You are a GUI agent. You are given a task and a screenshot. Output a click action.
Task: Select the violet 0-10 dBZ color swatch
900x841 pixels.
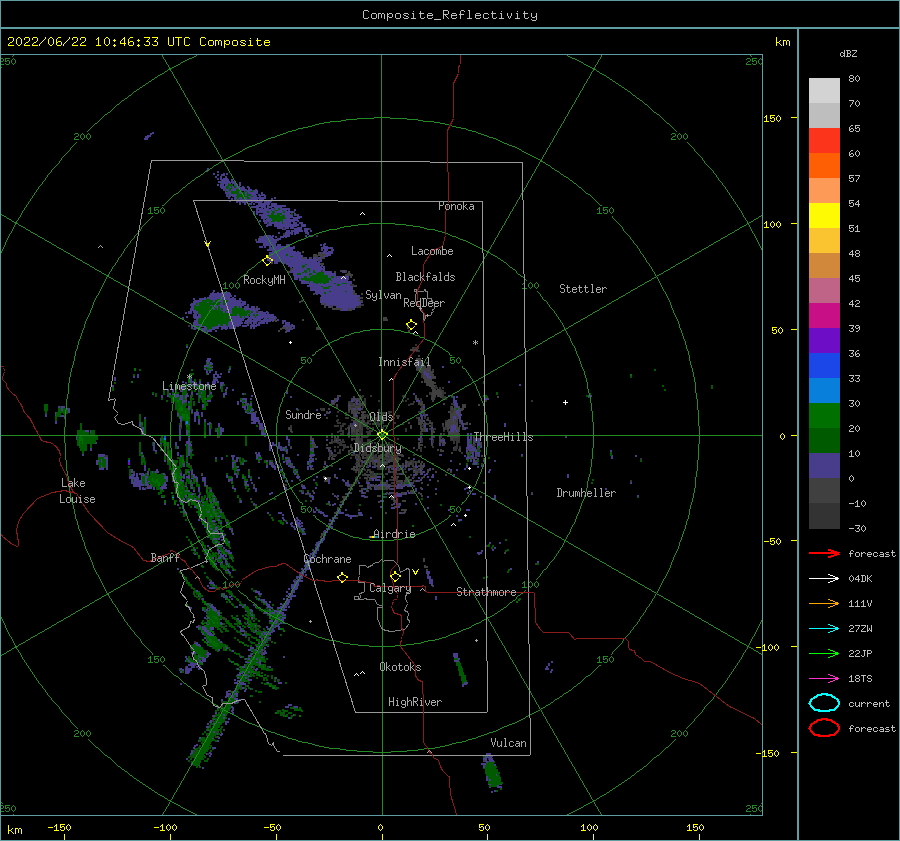pyautogui.click(x=824, y=466)
